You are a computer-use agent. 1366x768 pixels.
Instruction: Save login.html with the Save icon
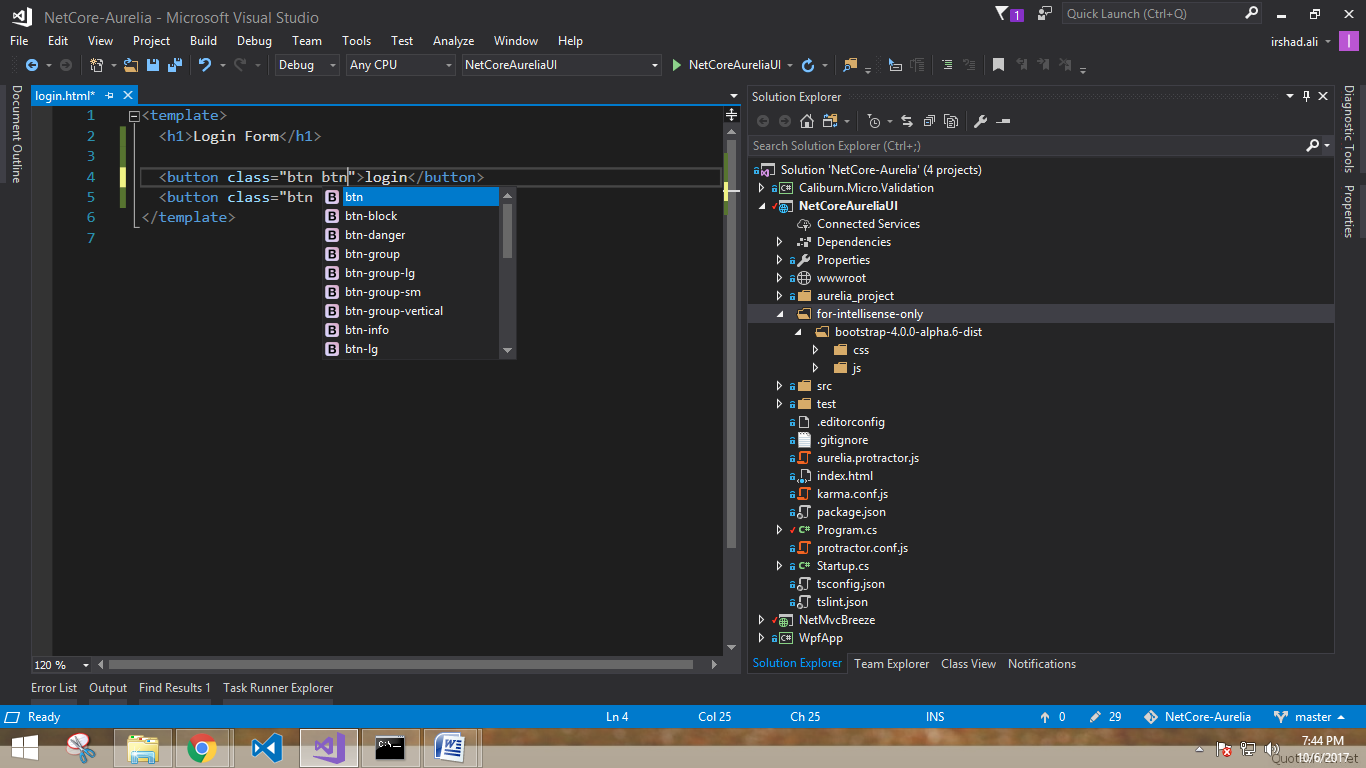pyautogui.click(x=153, y=65)
